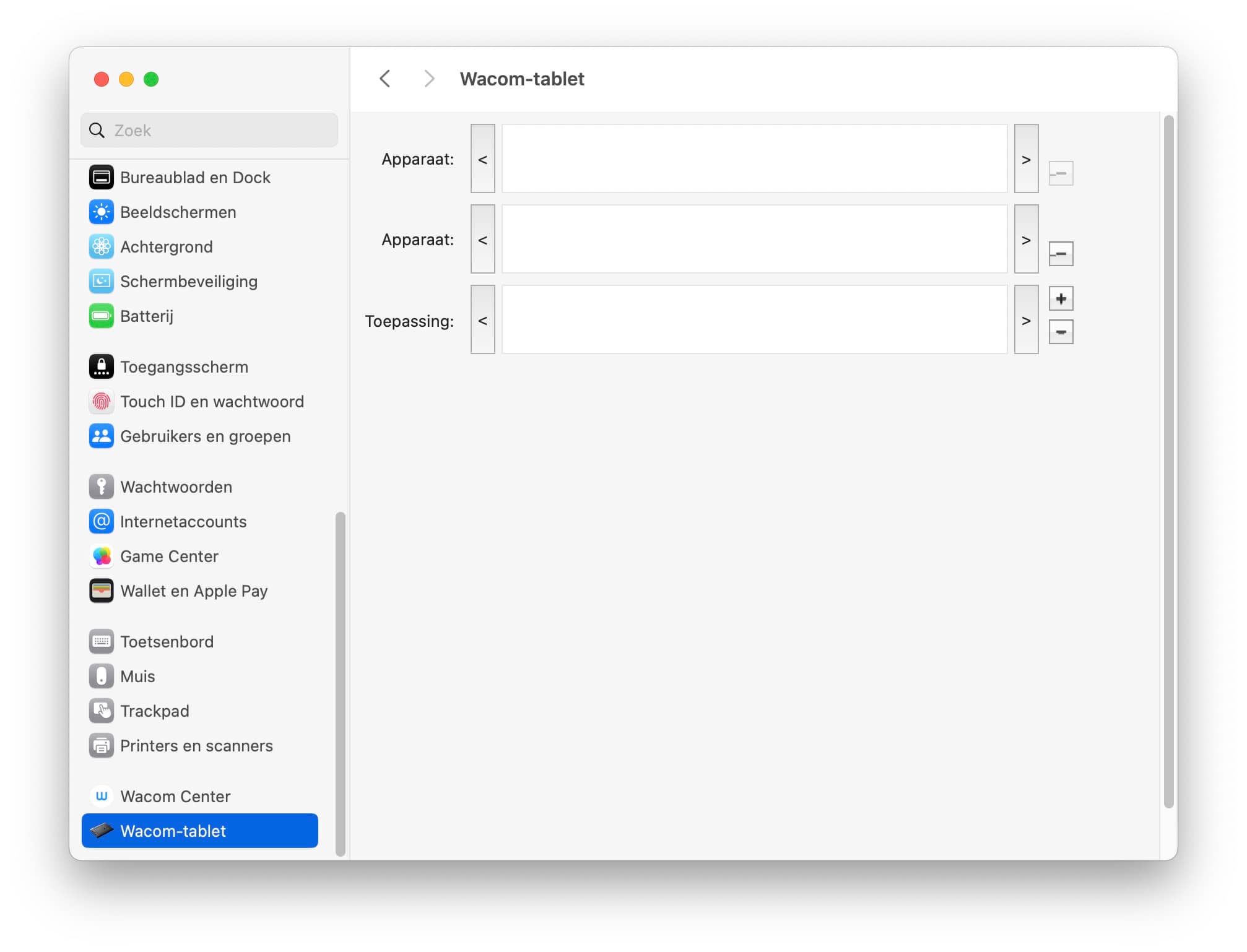Minimize window with yellow button
Viewport: 1247px width, 952px height.
click(x=126, y=79)
